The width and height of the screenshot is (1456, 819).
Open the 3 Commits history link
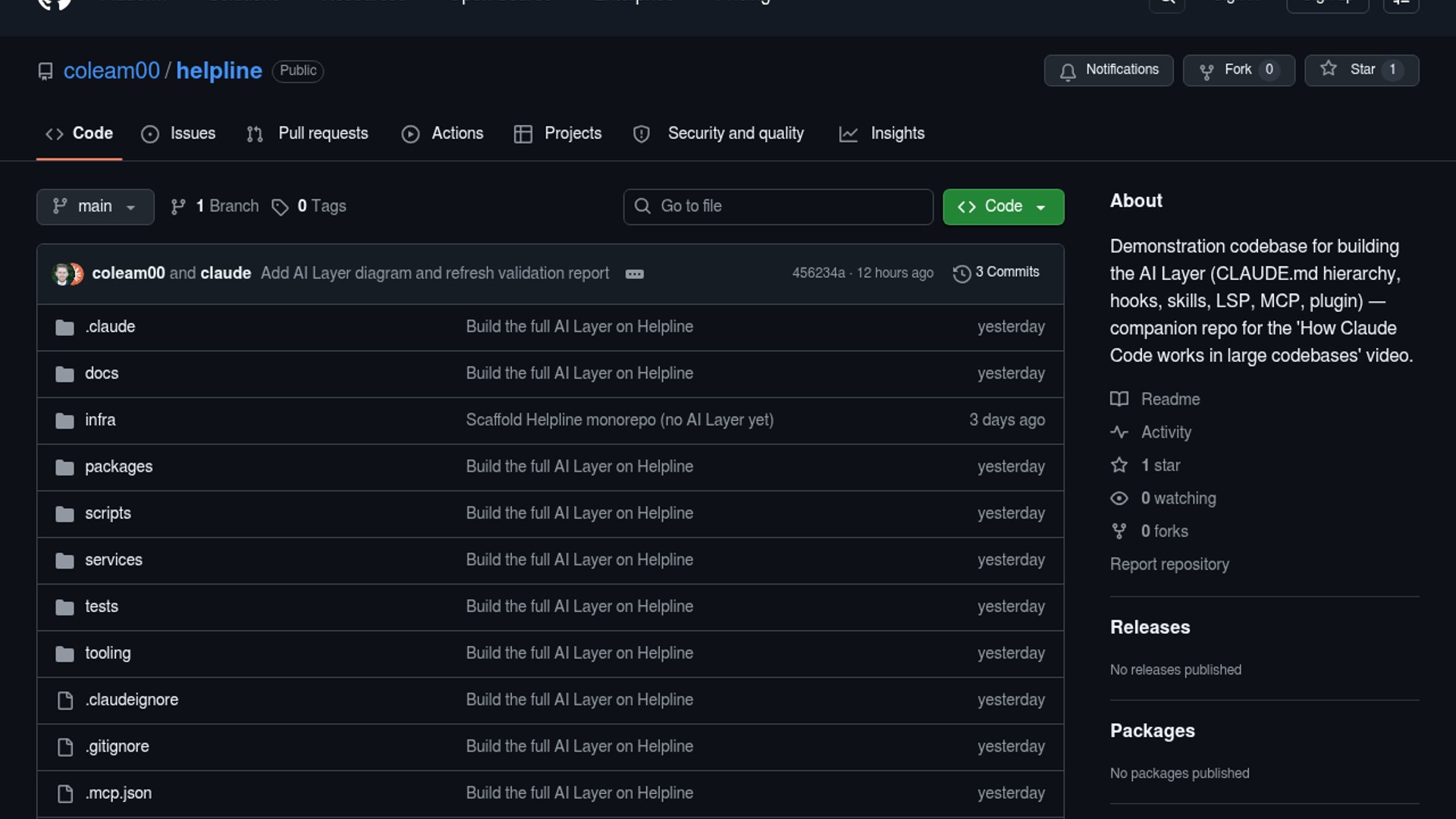(x=996, y=272)
